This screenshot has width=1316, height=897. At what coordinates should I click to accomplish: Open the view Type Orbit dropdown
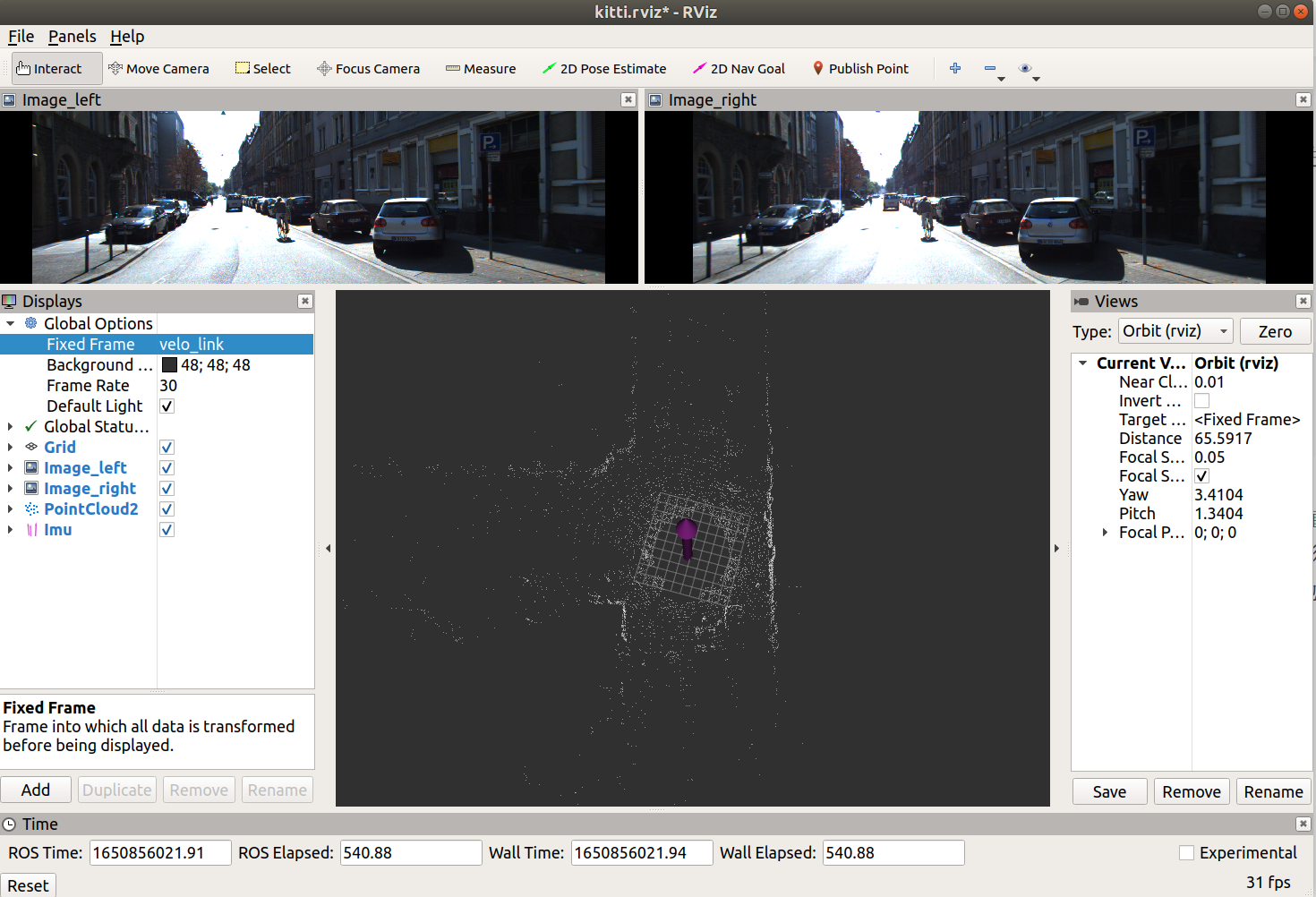pos(1176,331)
